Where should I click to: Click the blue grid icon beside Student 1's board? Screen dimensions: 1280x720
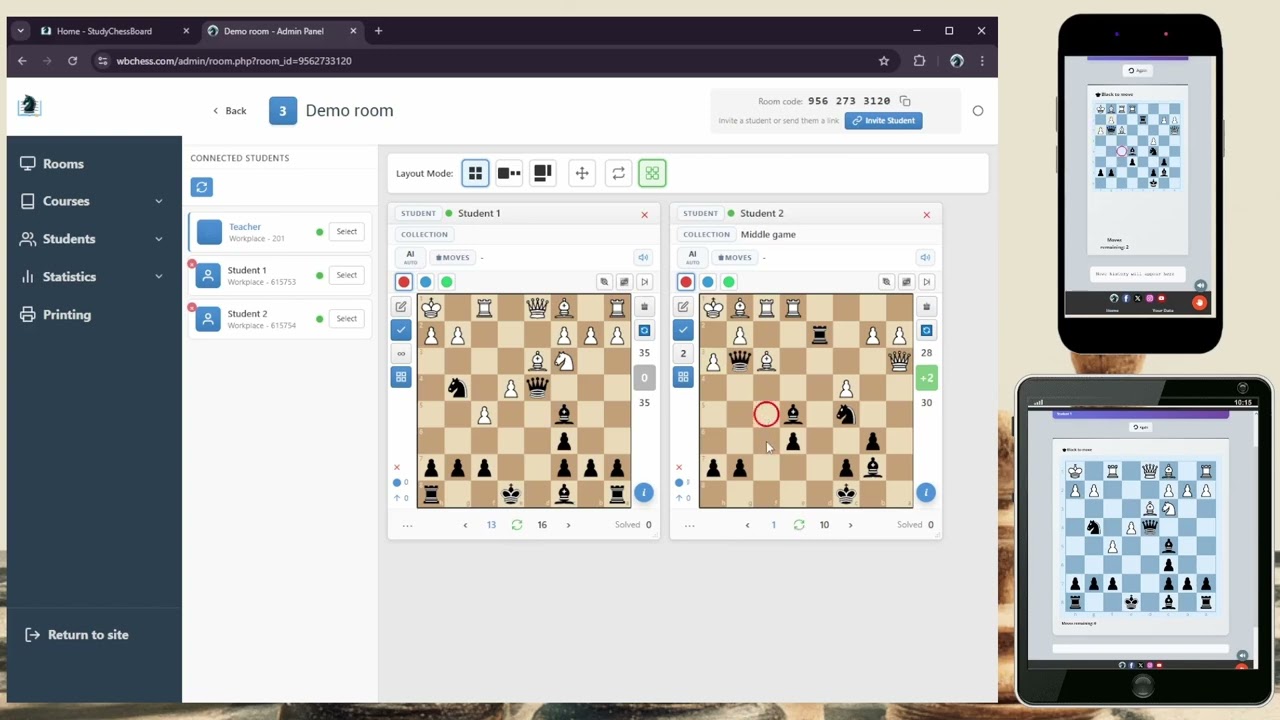click(401, 377)
